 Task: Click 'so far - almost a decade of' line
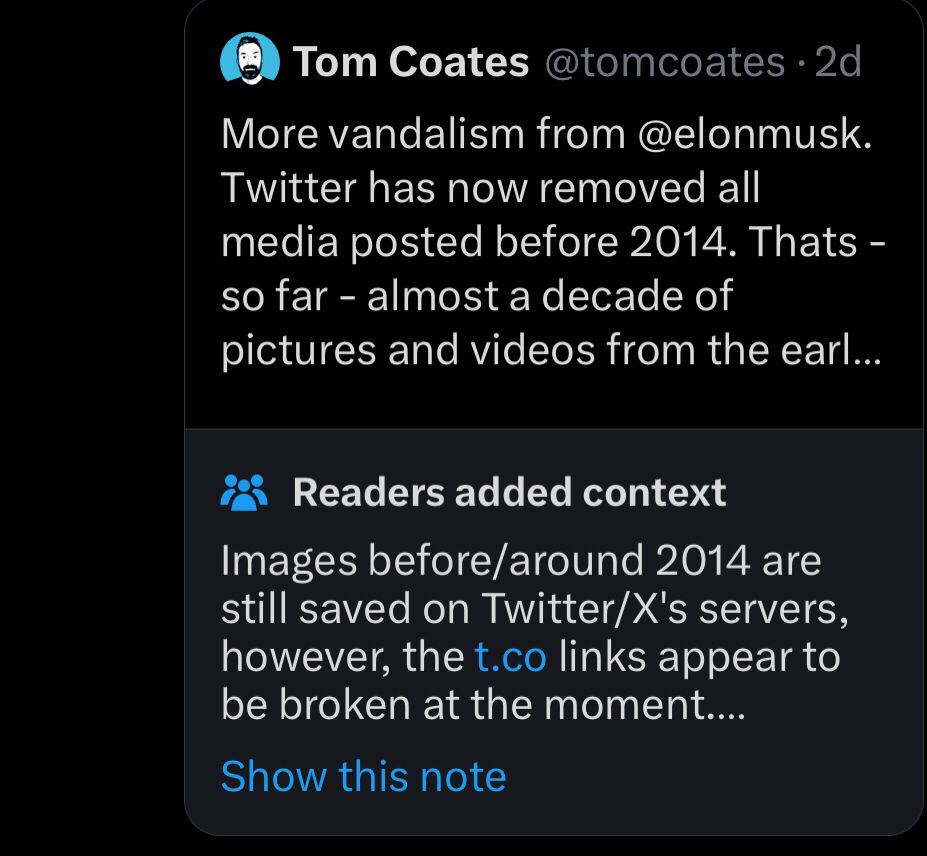click(477, 296)
